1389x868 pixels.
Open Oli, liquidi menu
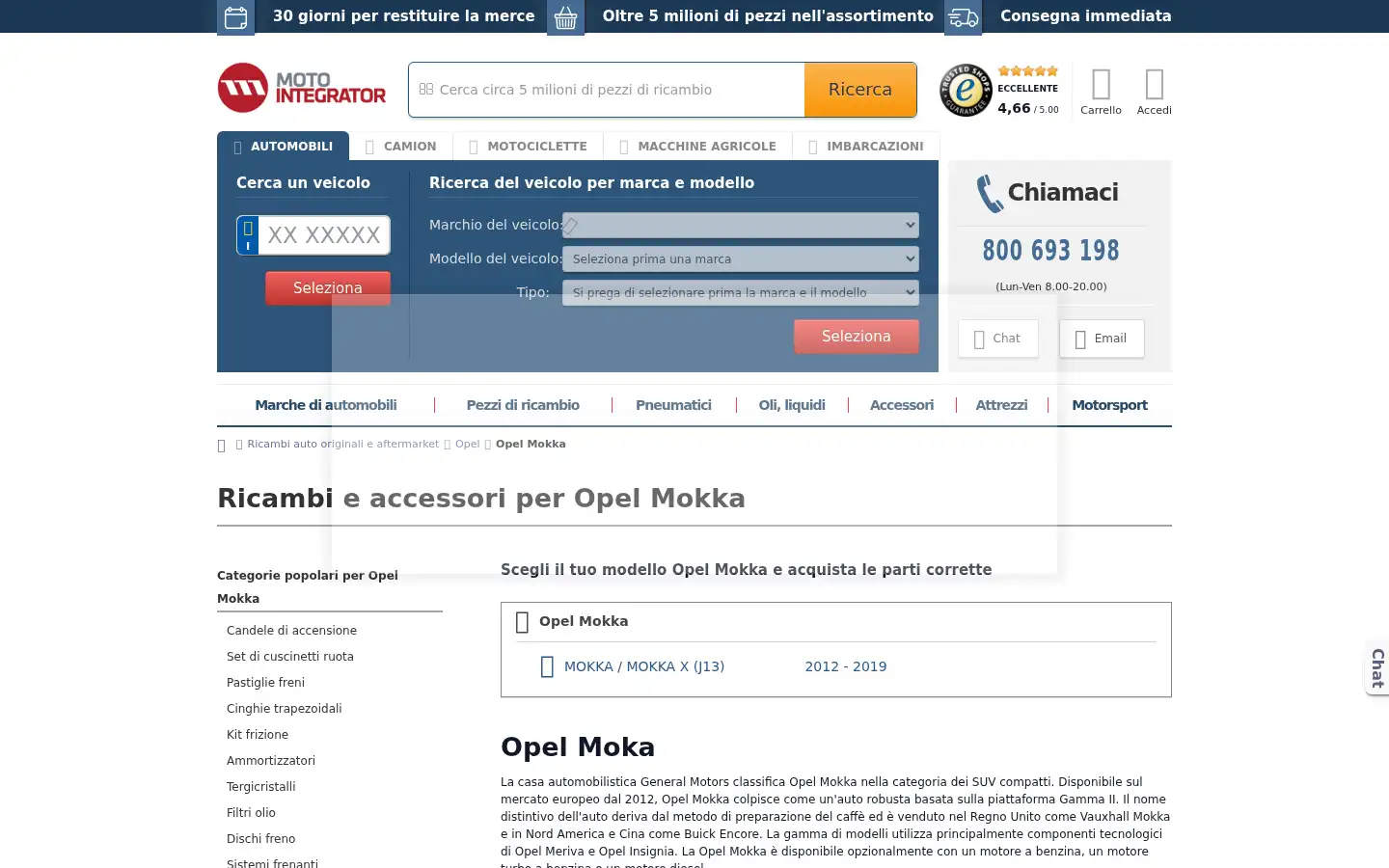(792, 405)
